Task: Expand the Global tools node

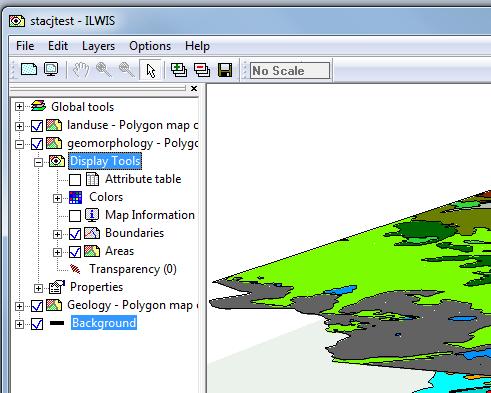Action: [19, 107]
